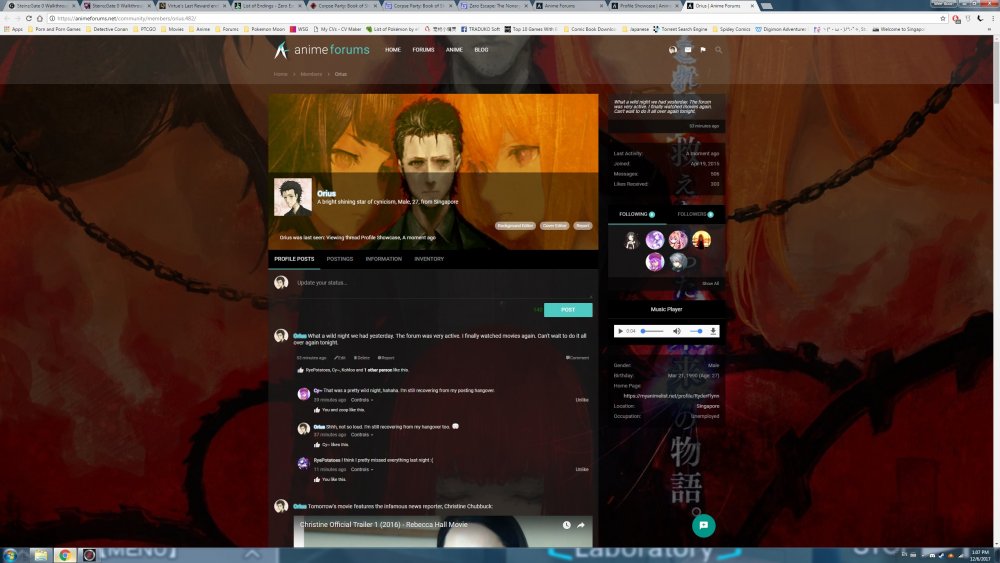
Task: Click share arrow on Christine video
Action: [581, 525]
